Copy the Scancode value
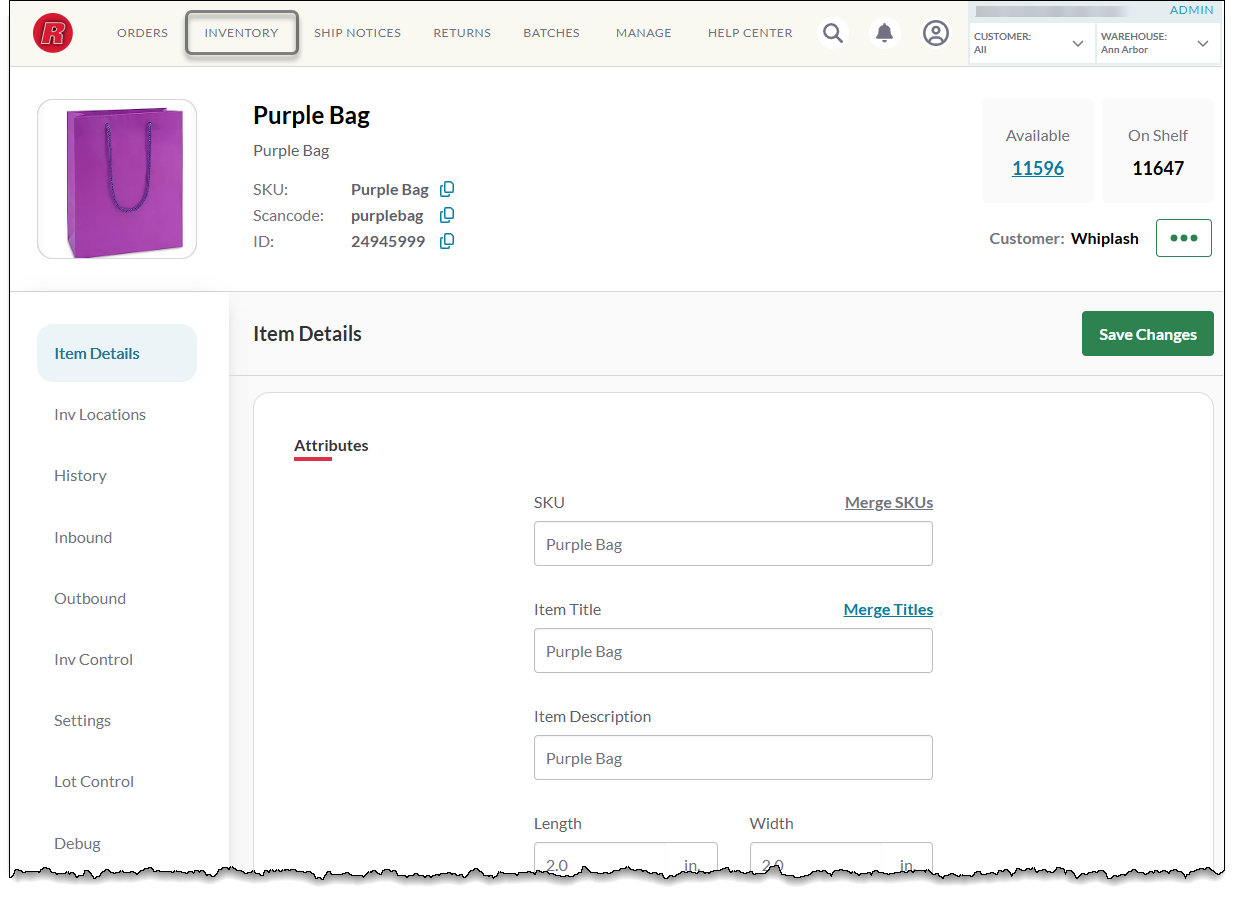This screenshot has width=1234, height=900. pyautogui.click(x=447, y=215)
